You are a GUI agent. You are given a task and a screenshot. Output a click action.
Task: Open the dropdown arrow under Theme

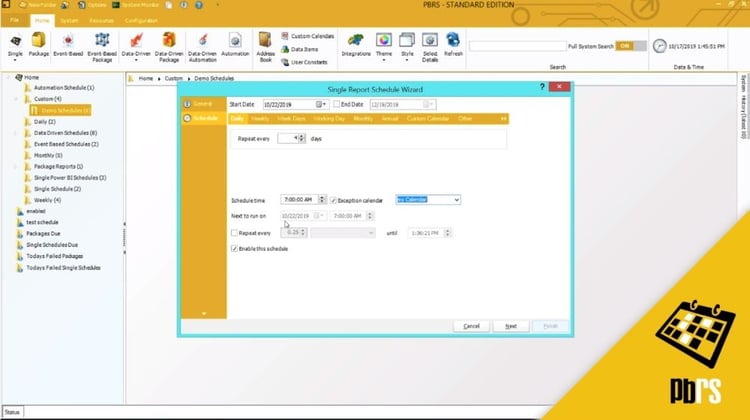(384, 60)
